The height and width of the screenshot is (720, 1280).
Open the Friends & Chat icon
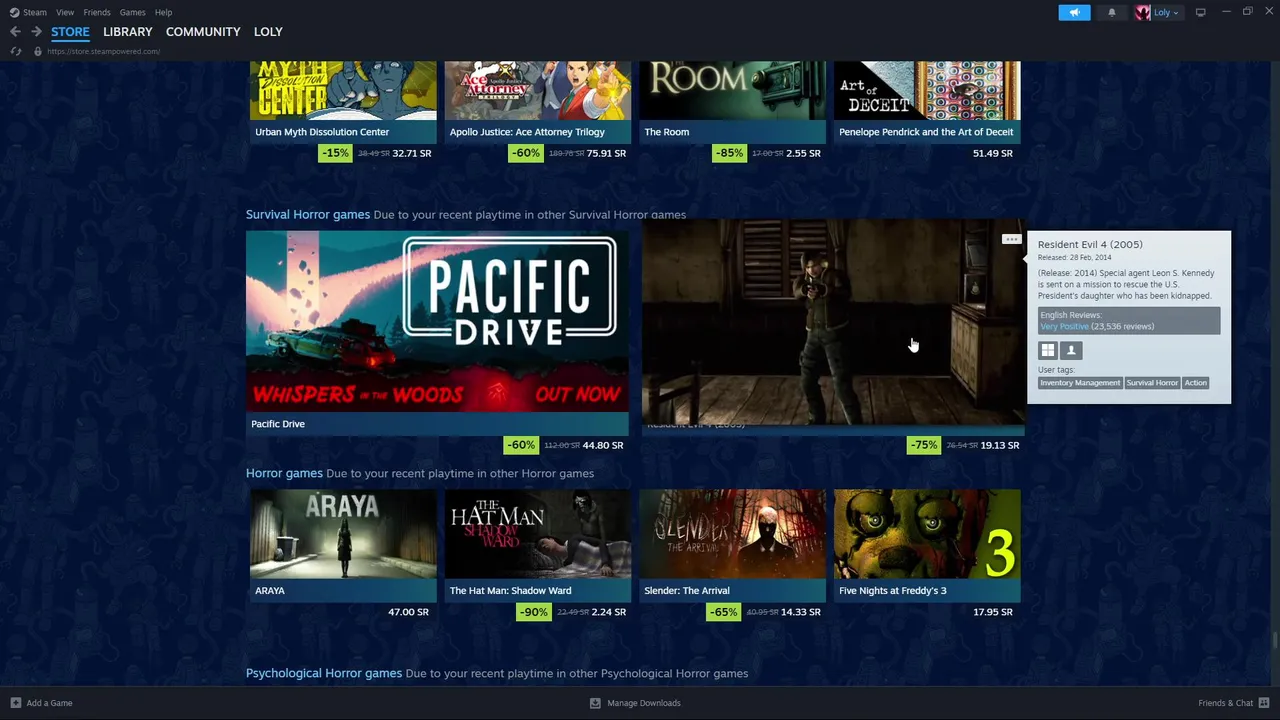point(1264,703)
